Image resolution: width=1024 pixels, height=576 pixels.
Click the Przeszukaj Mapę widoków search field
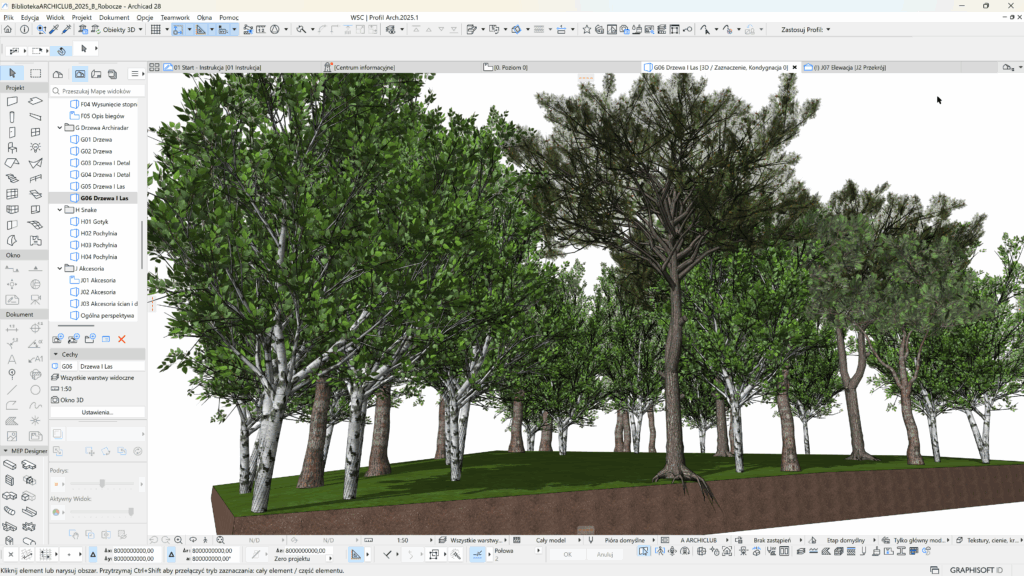coord(98,90)
